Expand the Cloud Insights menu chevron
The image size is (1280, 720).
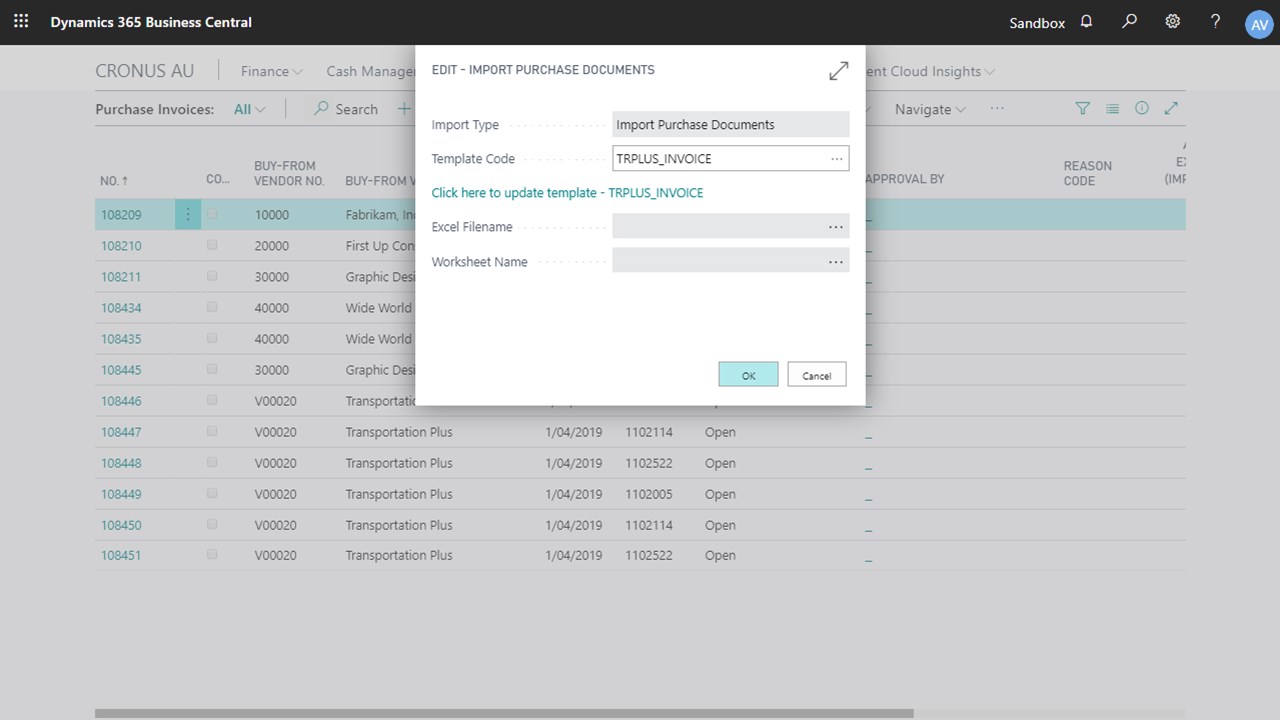pyautogui.click(x=990, y=72)
